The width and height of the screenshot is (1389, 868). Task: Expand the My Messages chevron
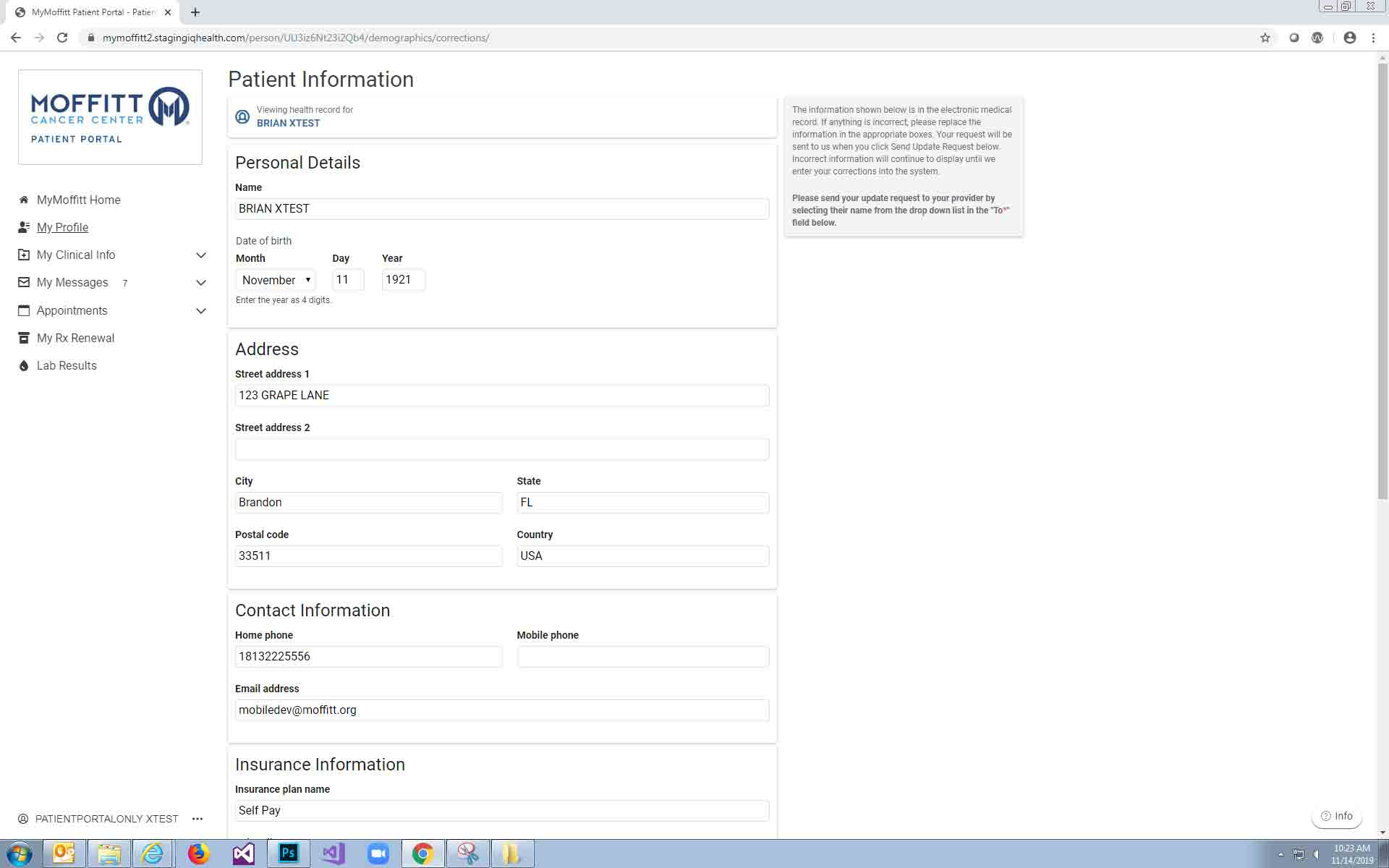tap(201, 283)
